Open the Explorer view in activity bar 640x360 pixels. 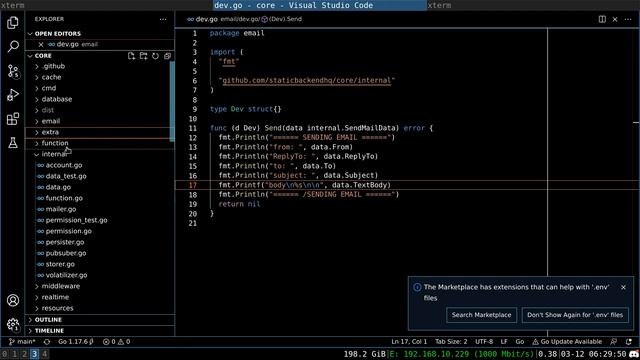tap(13, 22)
